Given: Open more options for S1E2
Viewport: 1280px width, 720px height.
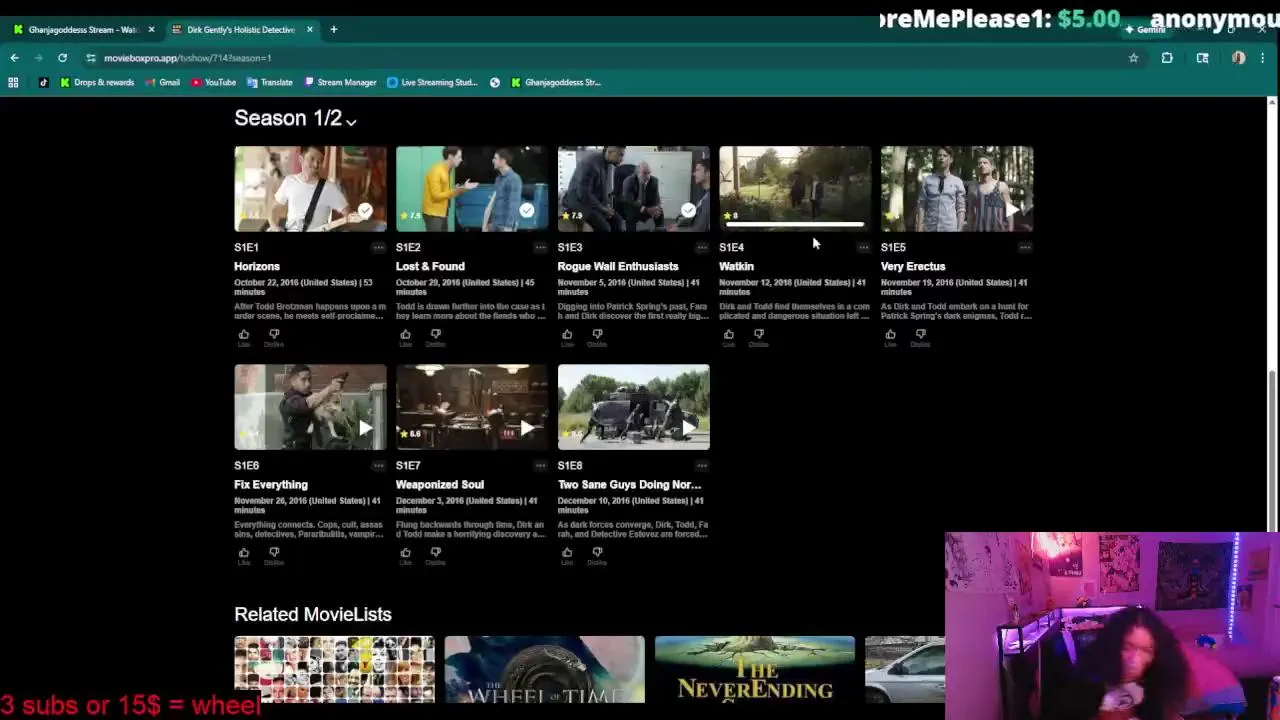Looking at the screenshot, I should pyautogui.click(x=540, y=247).
